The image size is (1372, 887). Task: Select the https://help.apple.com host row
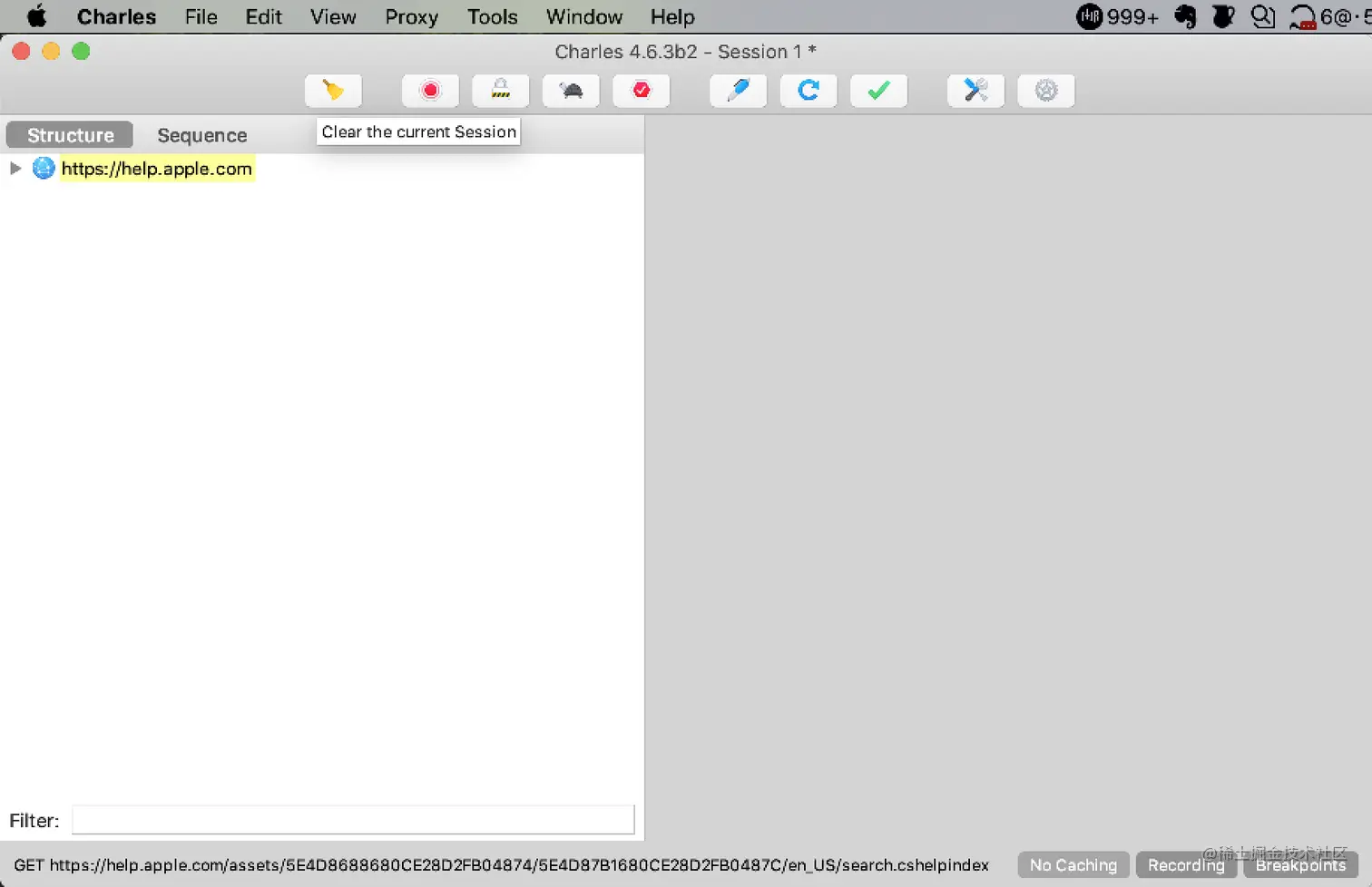click(x=156, y=169)
